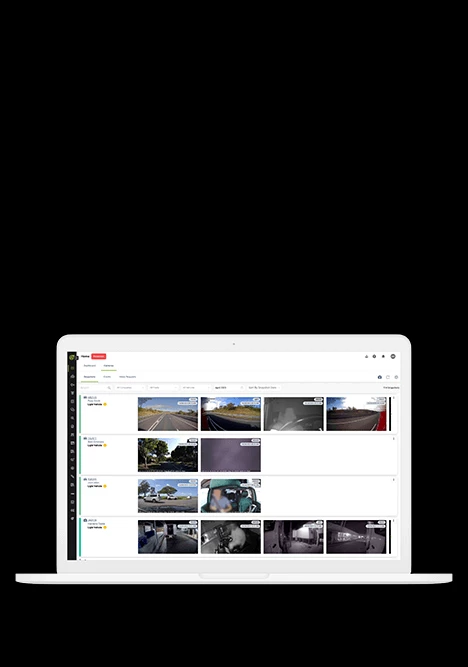Viewport: 468px width, 667px height.
Task: Switch to the middle sub-tab
Action: coord(107,377)
